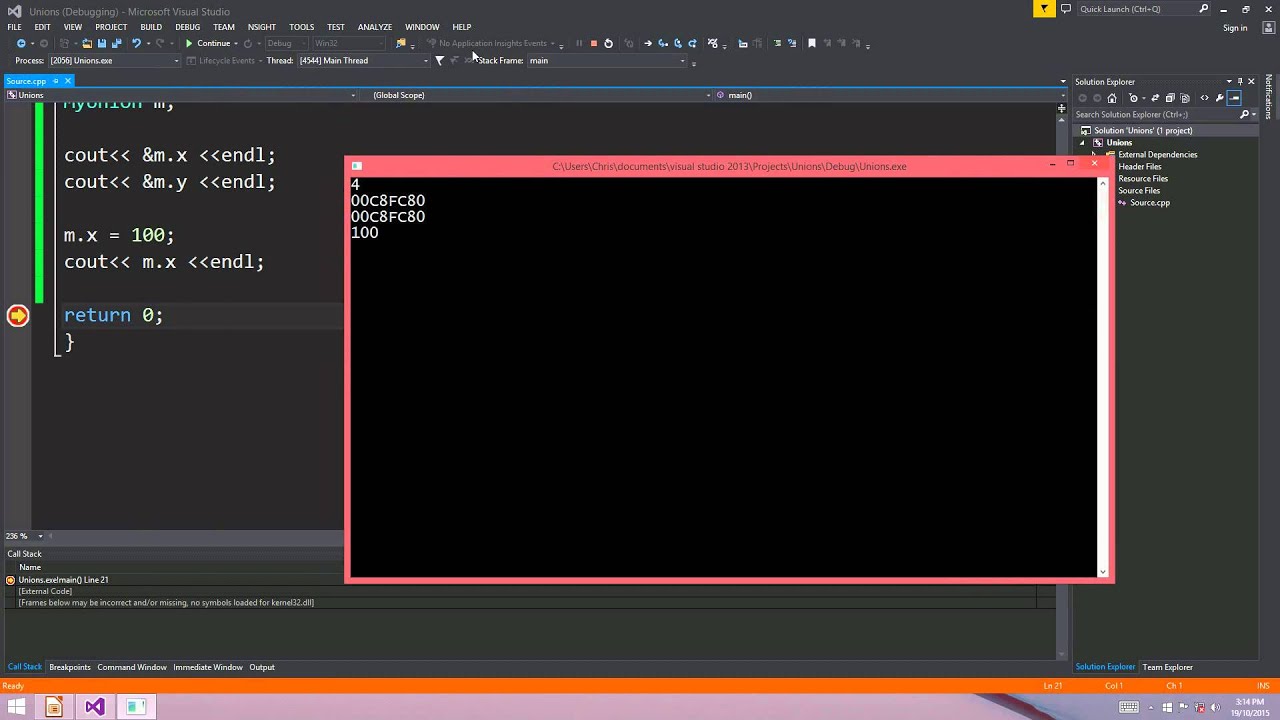1280x720 pixels.
Task: Toggle Show All Files in Solution Explorer
Action: tap(1185, 98)
